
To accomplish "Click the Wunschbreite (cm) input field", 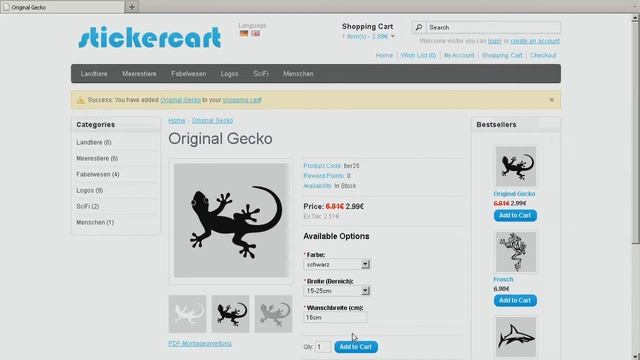I will click(335, 318).
